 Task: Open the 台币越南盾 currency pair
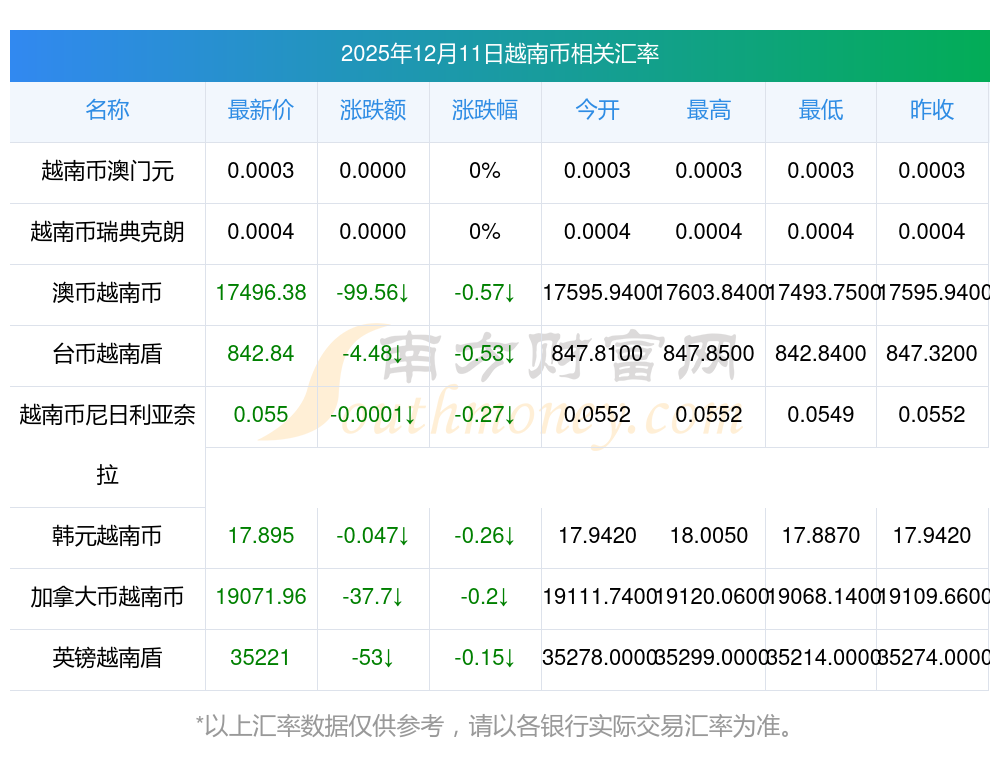point(107,354)
